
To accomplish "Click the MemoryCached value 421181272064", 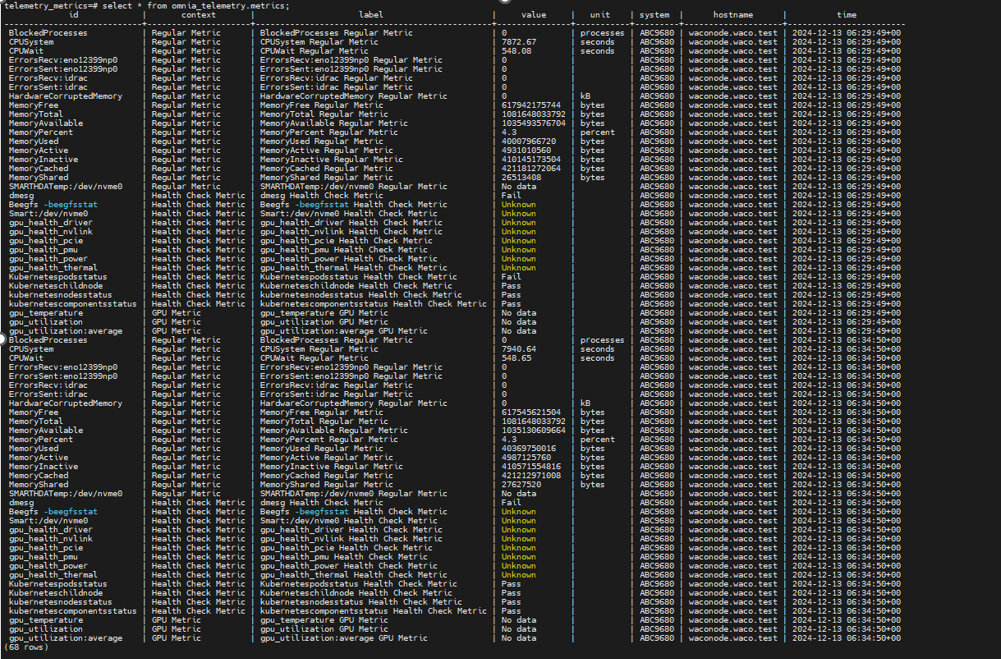I will coord(531,169).
